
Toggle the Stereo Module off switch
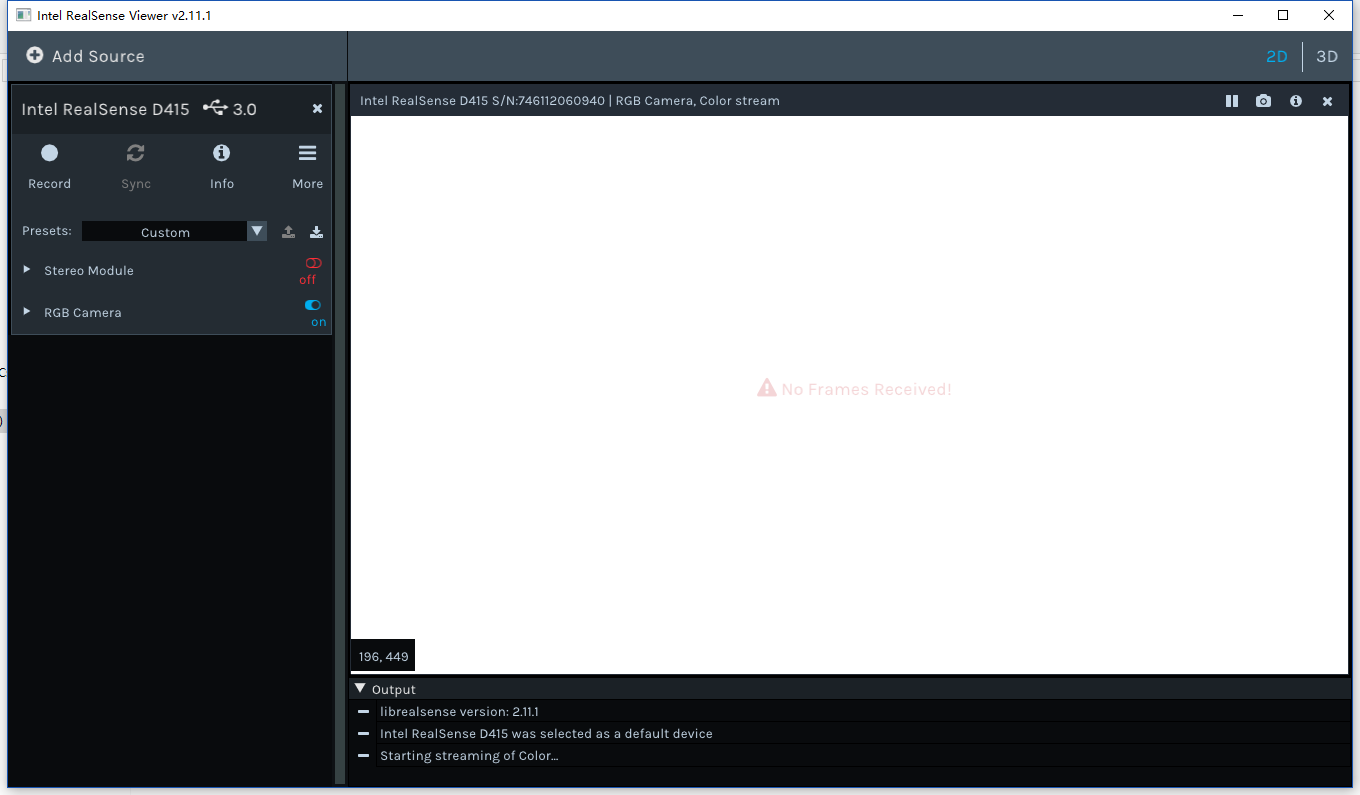coord(311,263)
